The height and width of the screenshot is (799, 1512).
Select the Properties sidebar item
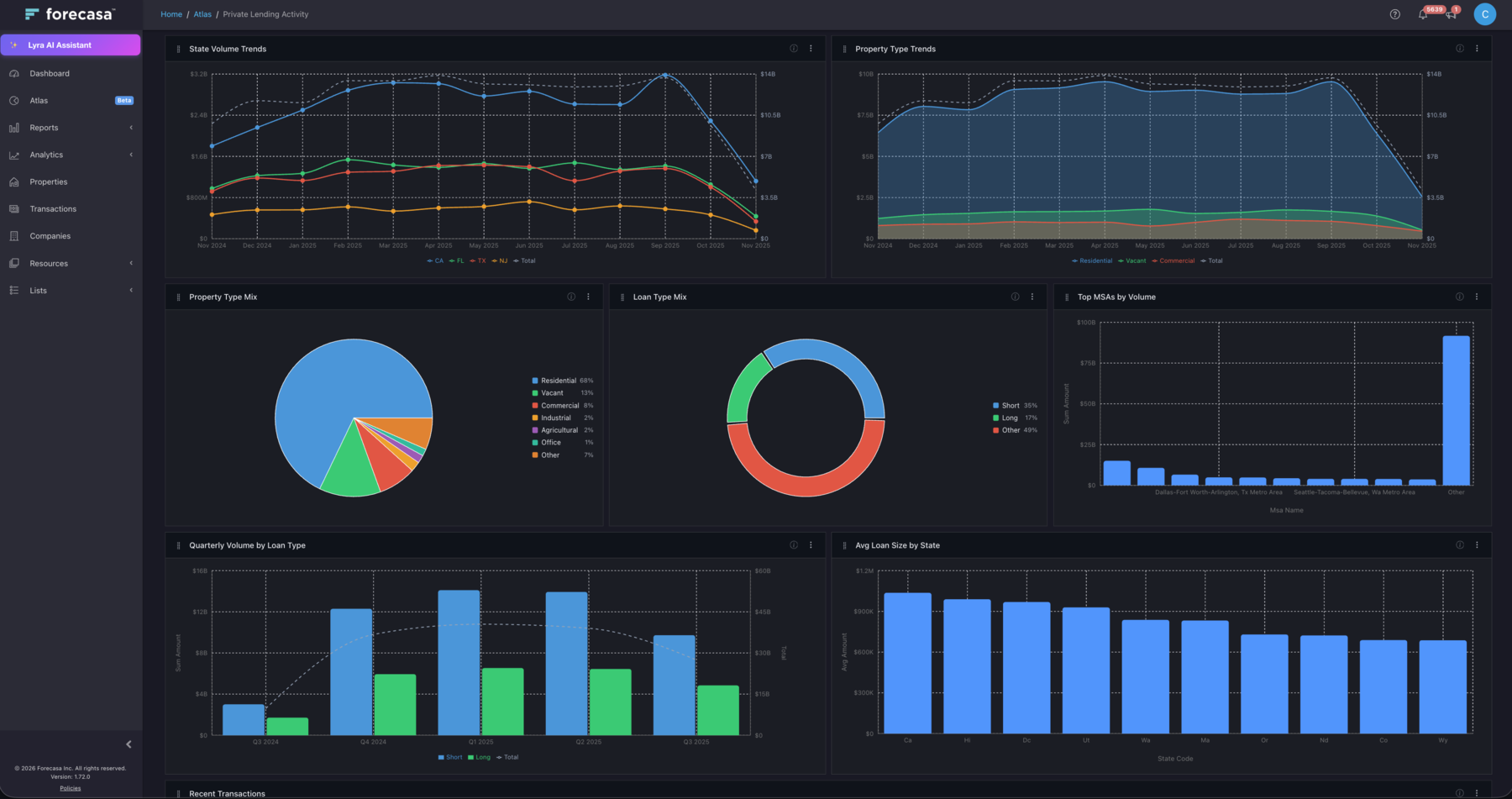[47, 181]
